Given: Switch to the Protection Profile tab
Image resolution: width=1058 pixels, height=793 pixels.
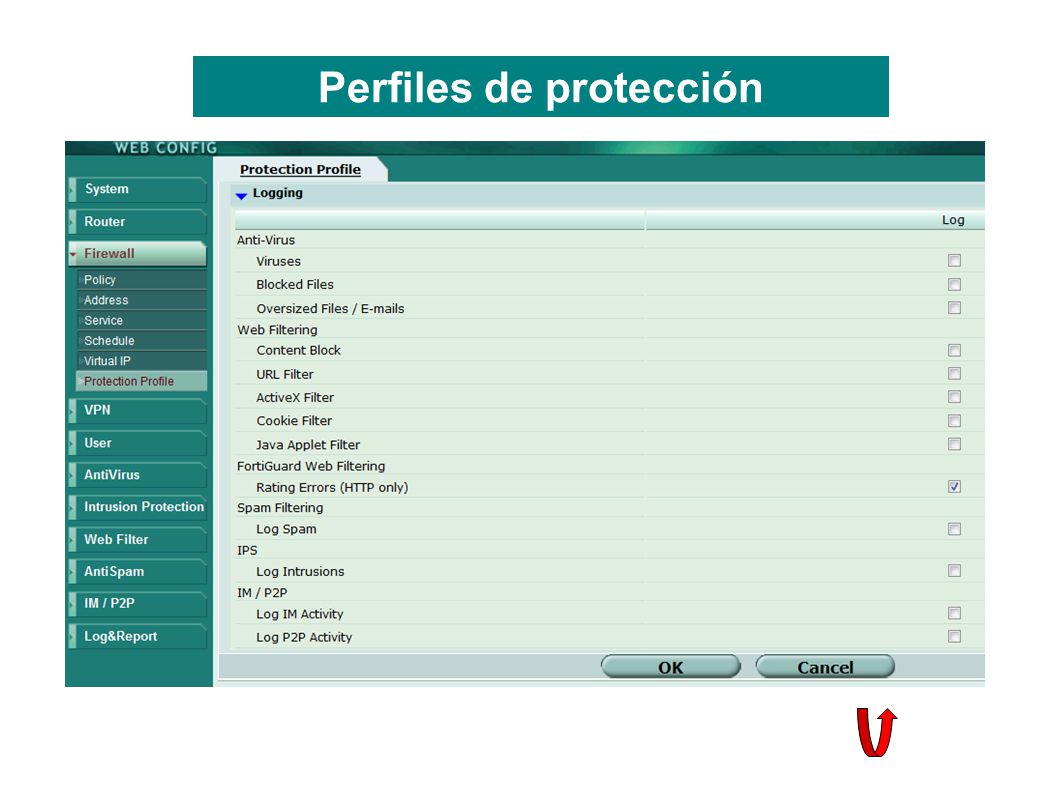Looking at the screenshot, I should 300,169.
